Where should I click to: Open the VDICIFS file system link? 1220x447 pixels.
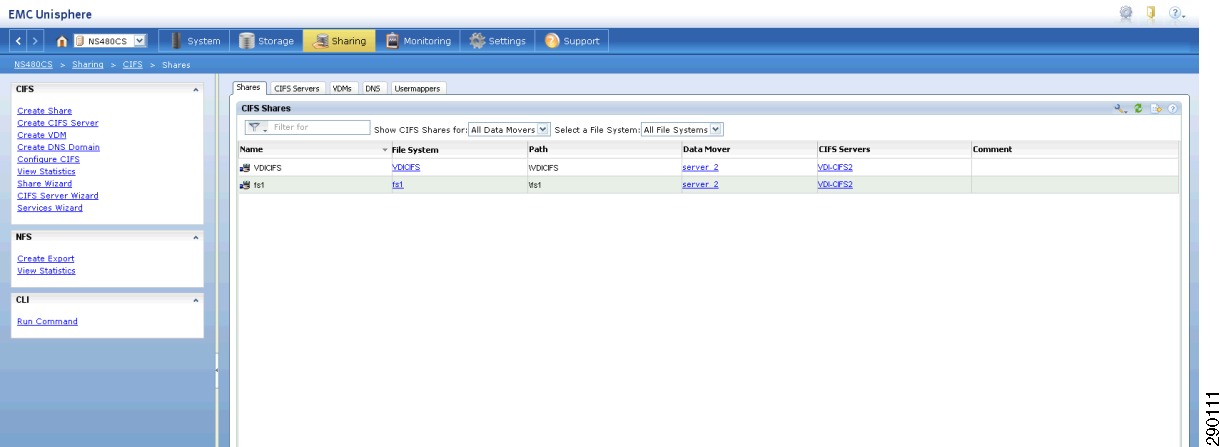coord(406,167)
